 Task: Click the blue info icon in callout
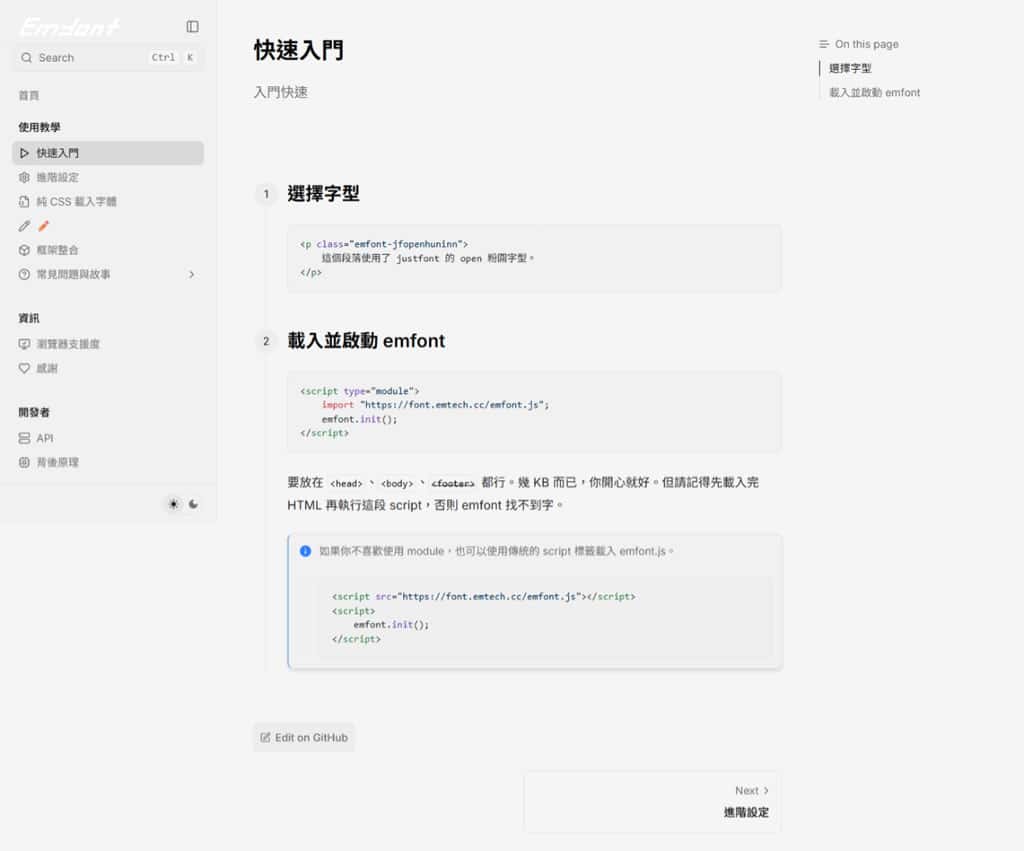(x=305, y=551)
